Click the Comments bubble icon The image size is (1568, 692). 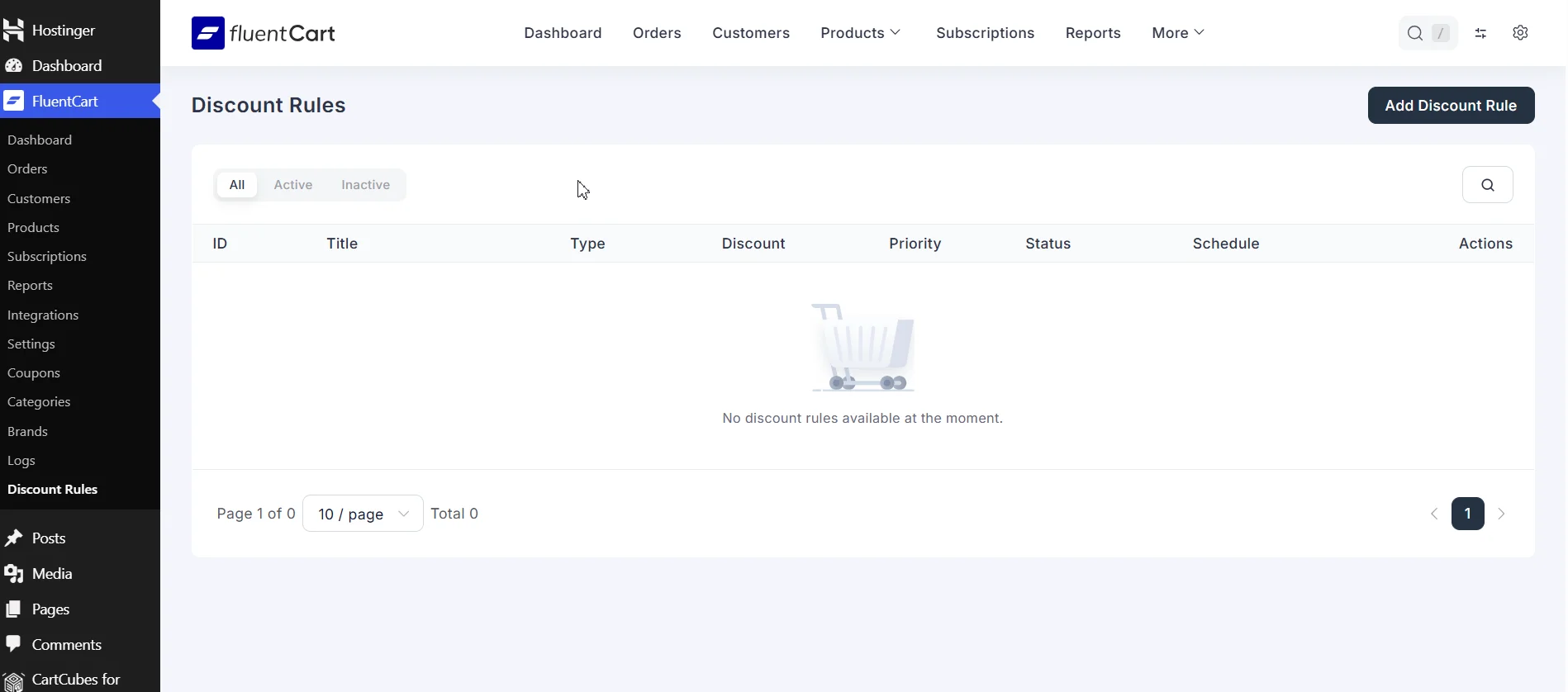pyautogui.click(x=13, y=645)
